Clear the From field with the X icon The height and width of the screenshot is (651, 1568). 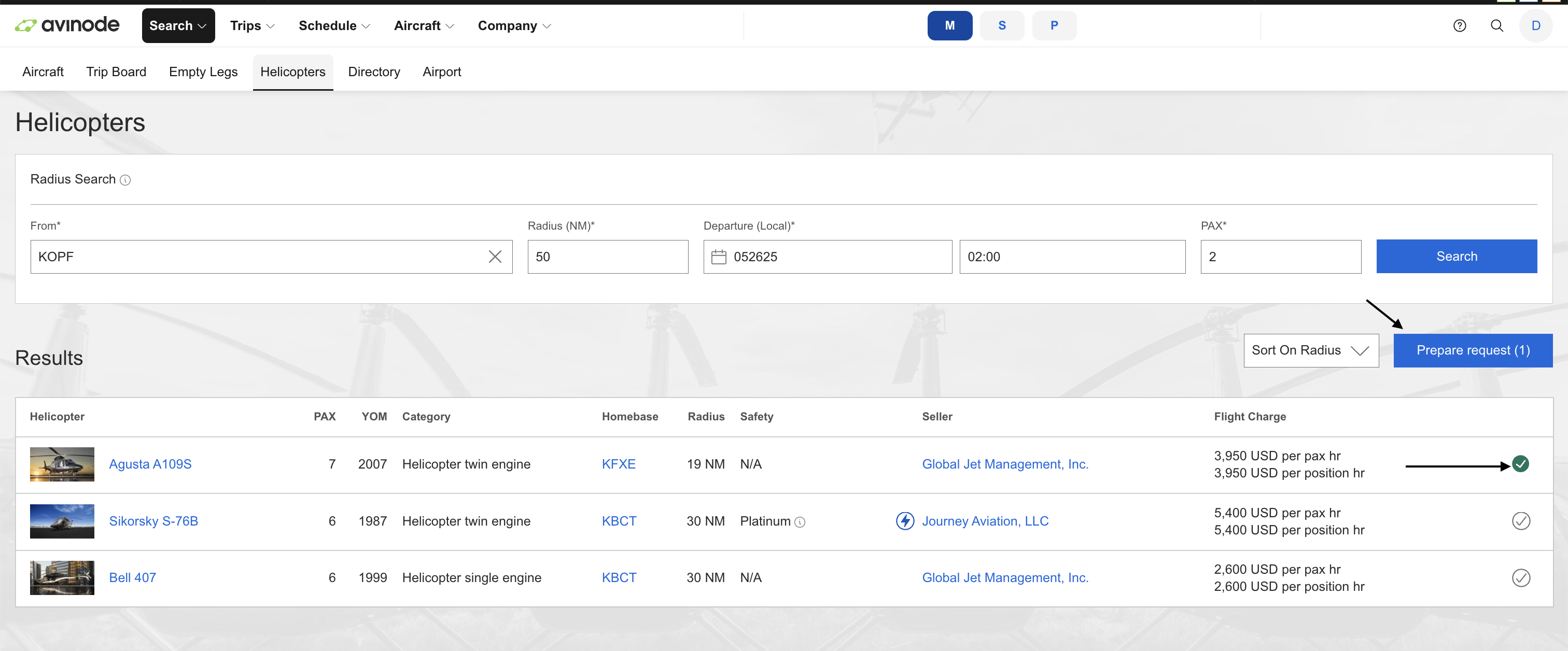(495, 257)
